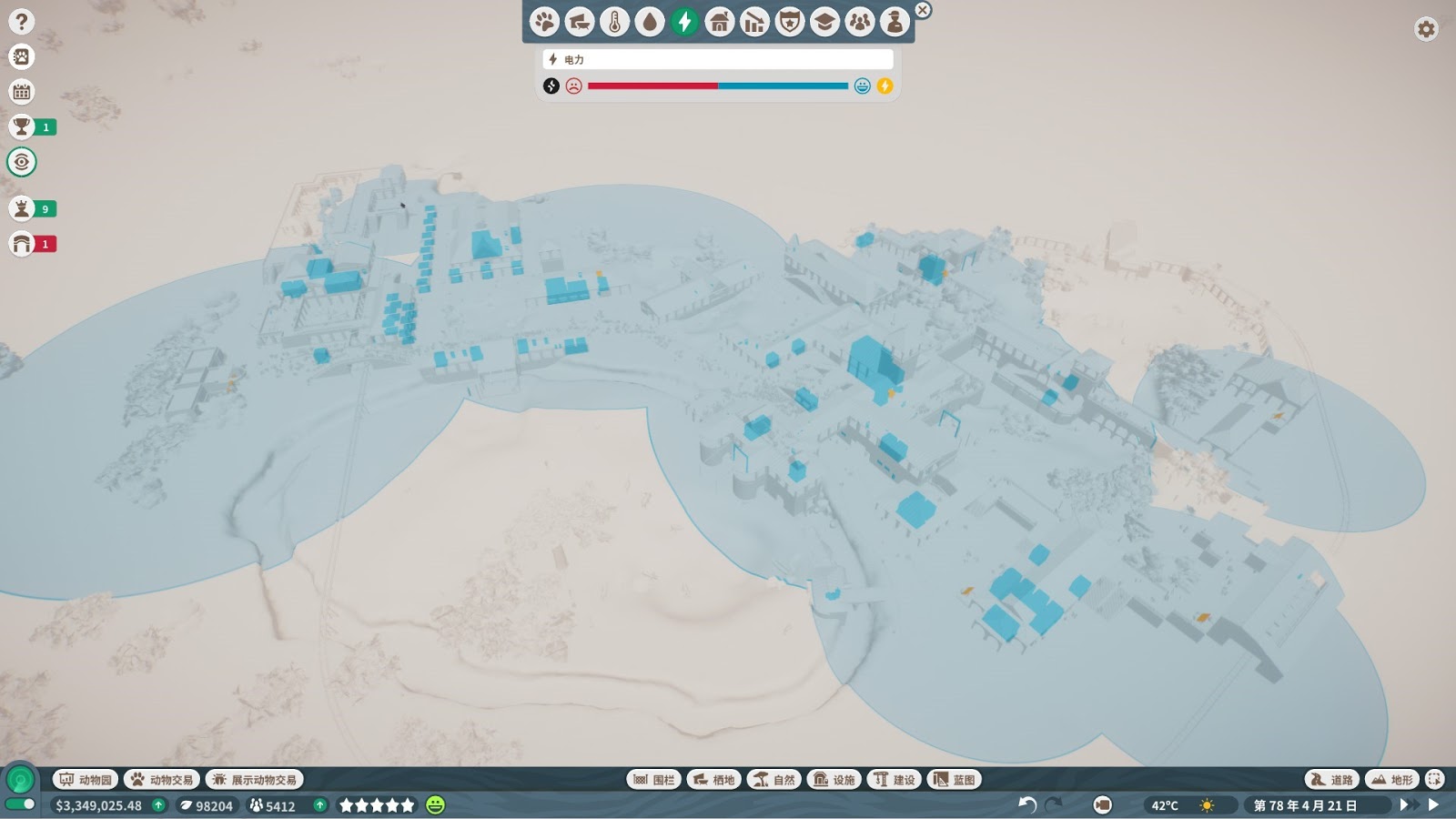Click the guest count 5412

[x=280, y=805]
